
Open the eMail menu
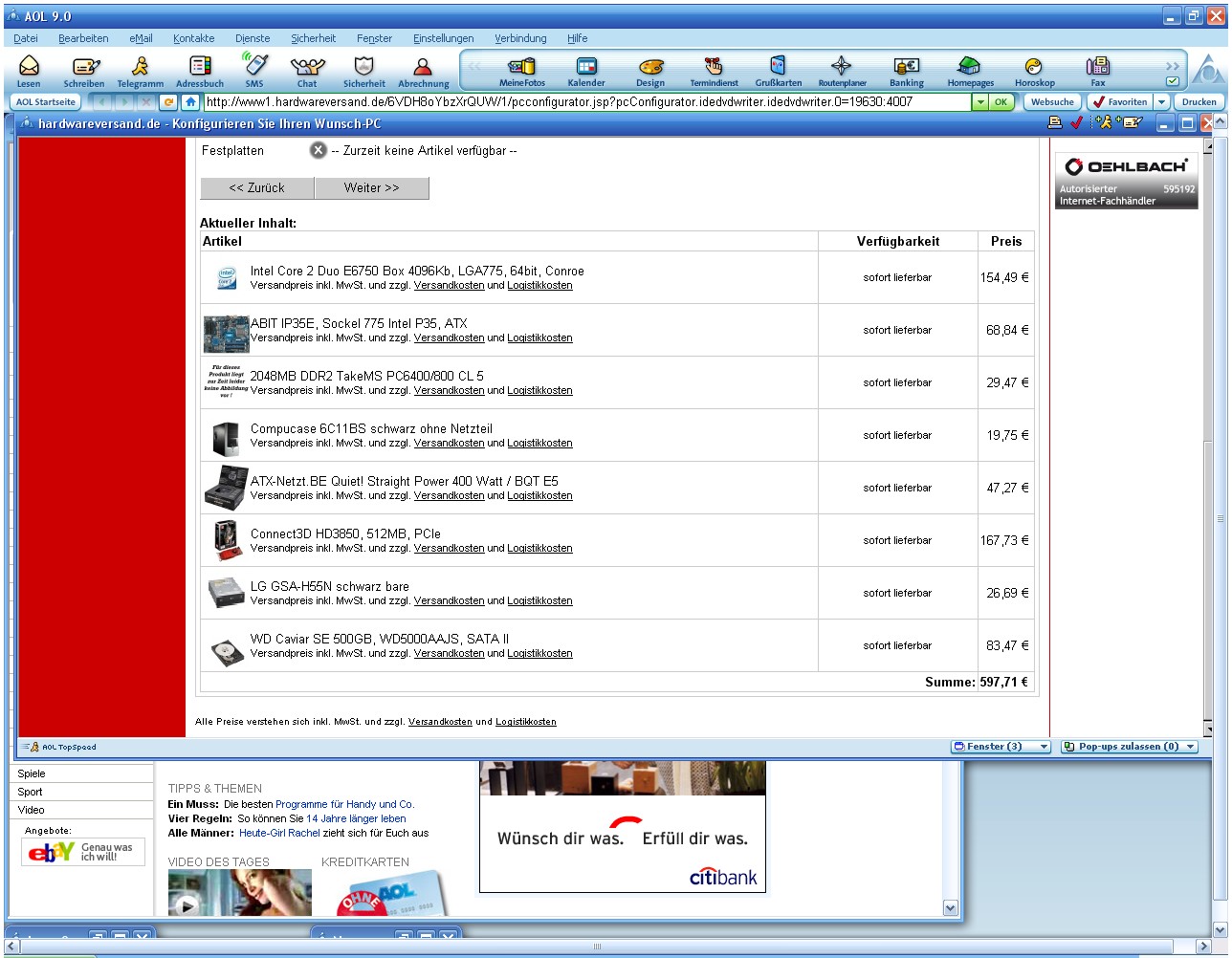pyautogui.click(x=142, y=38)
